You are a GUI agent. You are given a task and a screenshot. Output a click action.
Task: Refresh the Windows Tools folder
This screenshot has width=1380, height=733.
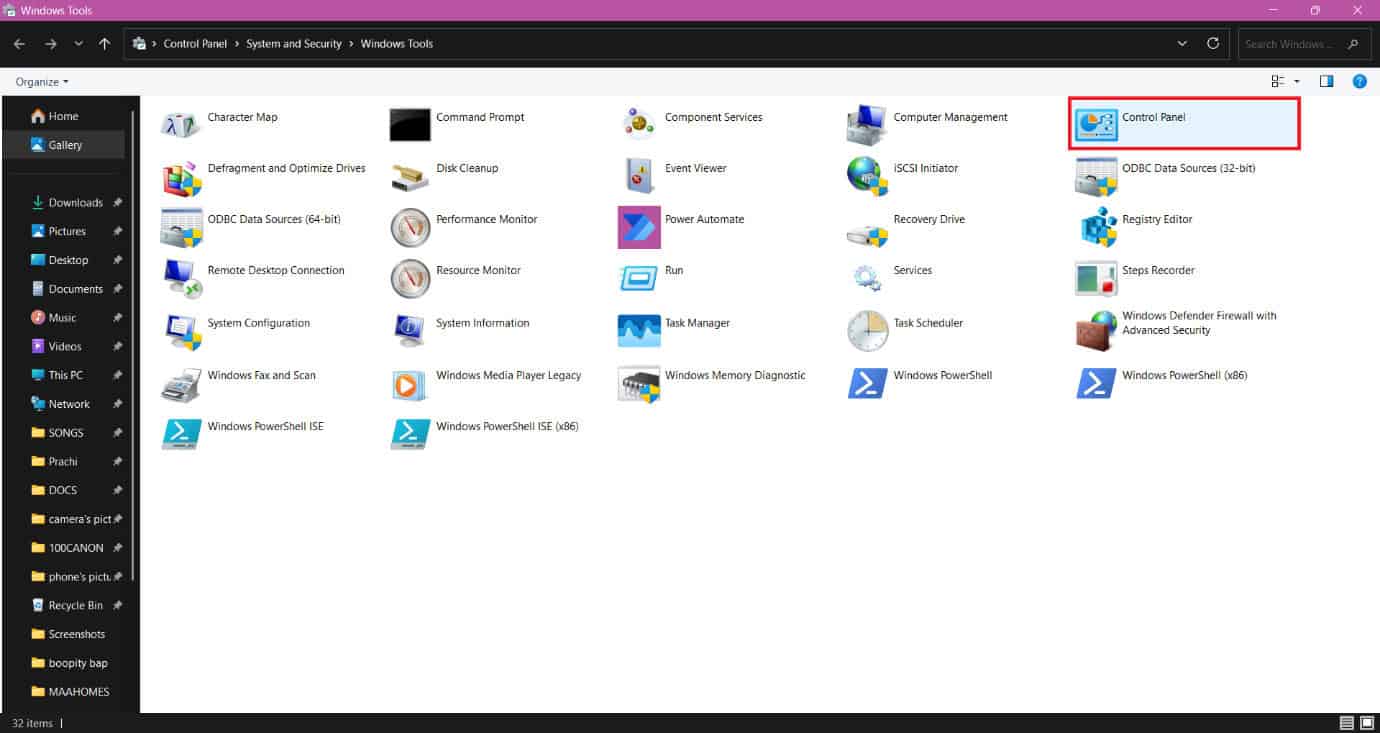(x=1213, y=44)
